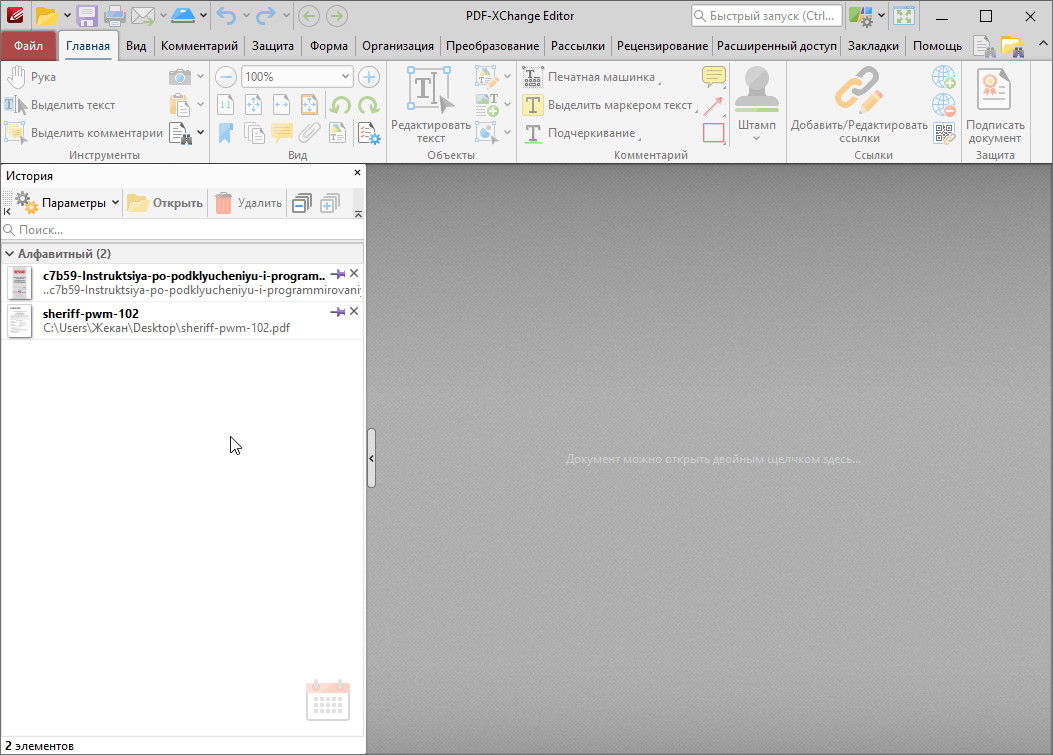Click the Zoom out minus button
Image resolution: width=1053 pixels, height=755 pixels.
[x=226, y=77]
